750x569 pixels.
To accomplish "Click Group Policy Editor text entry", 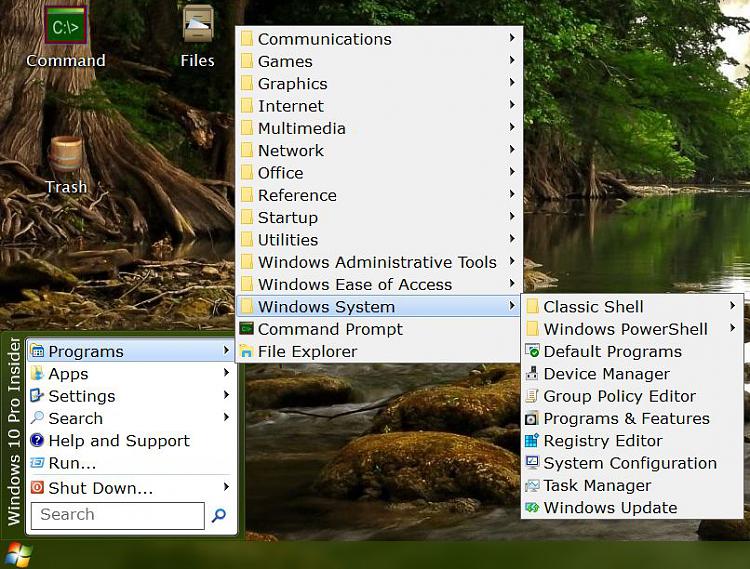I will coord(619,396).
